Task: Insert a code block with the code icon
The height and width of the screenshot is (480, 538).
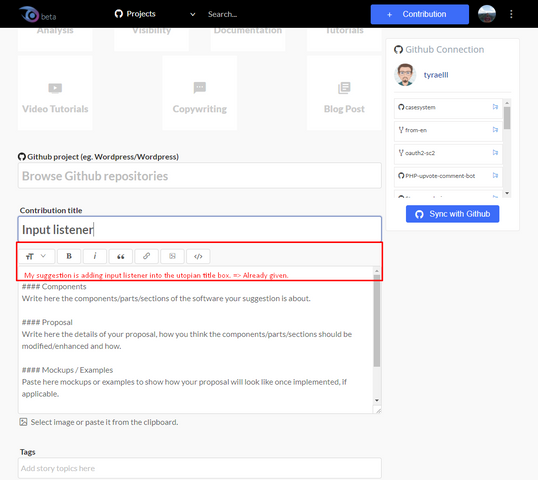Action: point(198,256)
